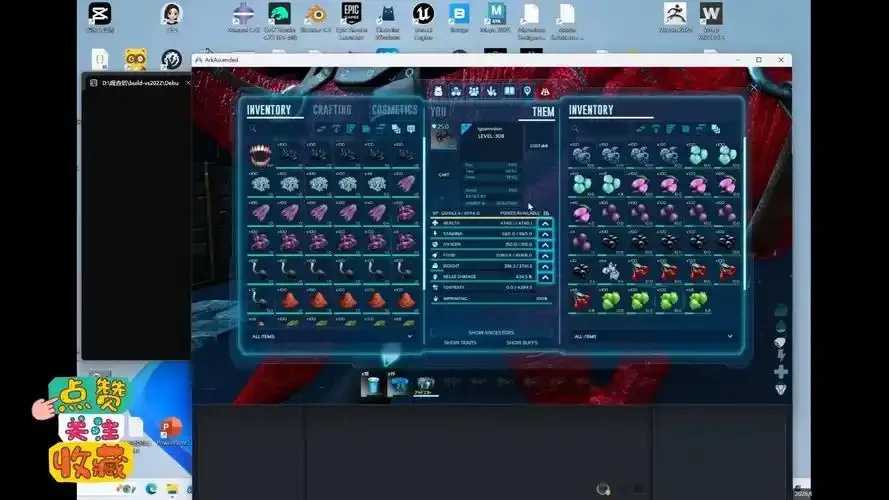The height and width of the screenshot is (500, 889).
Task: Click the right panel Inventory heading tab
Action: click(x=591, y=110)
